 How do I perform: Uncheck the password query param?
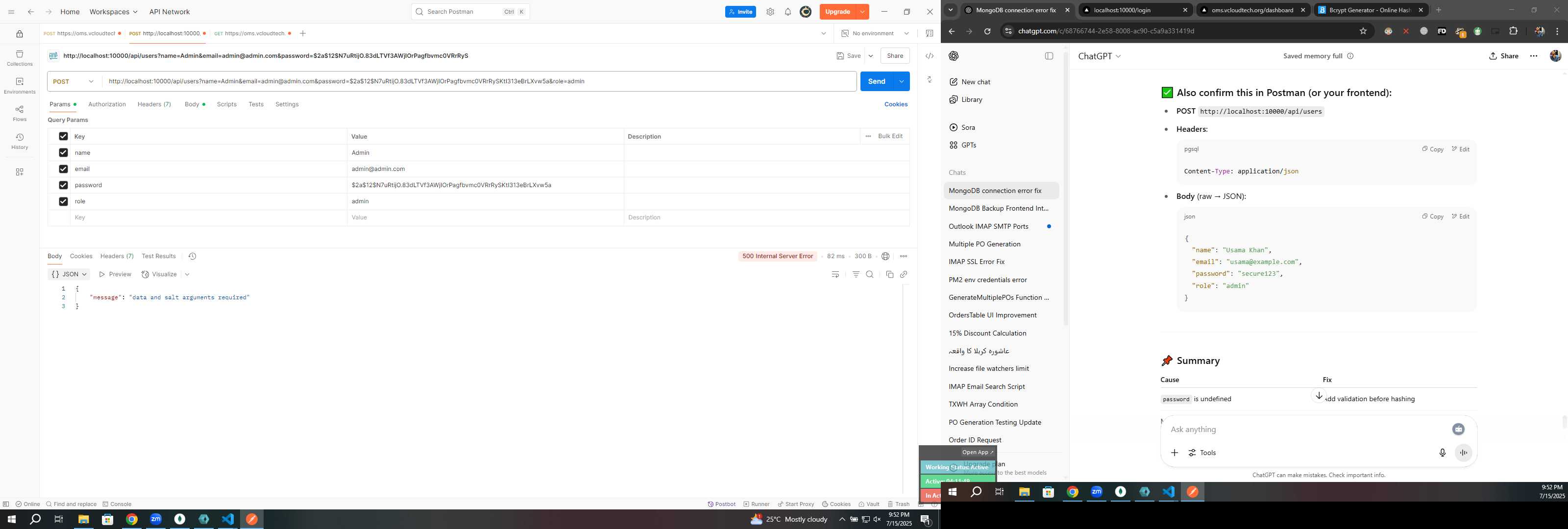coord(63,185)
